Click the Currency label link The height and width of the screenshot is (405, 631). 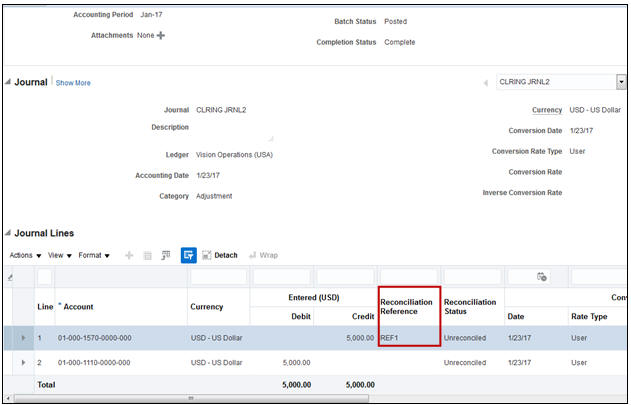[x=546, y=110]
